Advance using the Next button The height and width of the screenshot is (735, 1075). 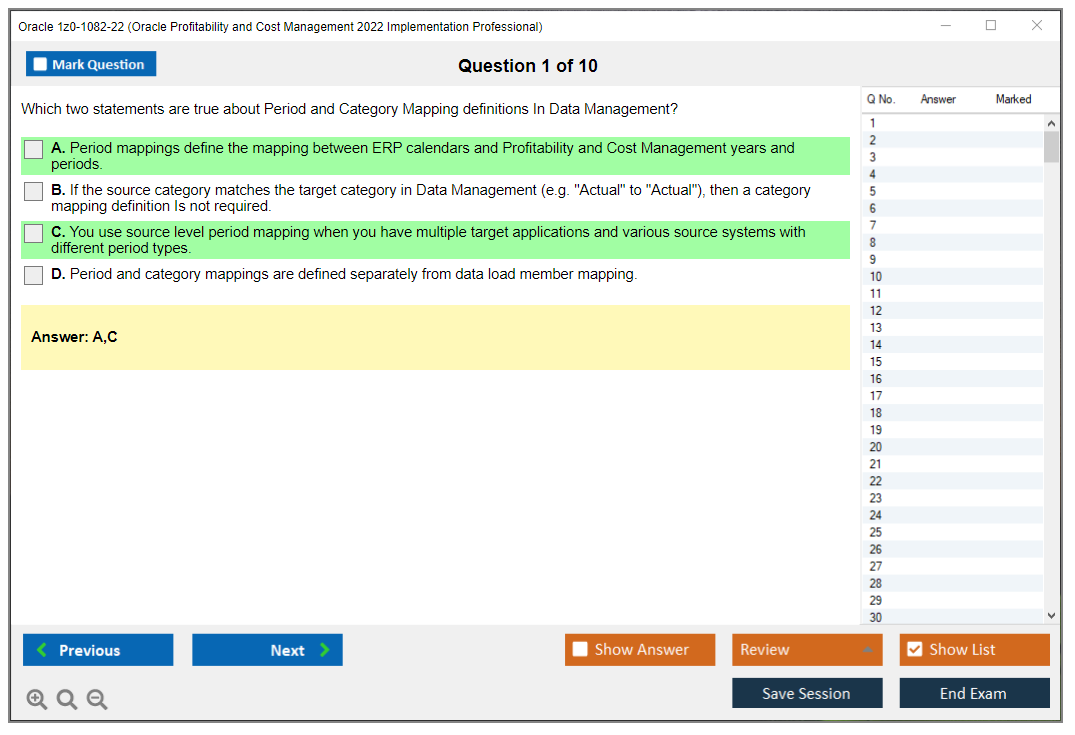[267, 649]
